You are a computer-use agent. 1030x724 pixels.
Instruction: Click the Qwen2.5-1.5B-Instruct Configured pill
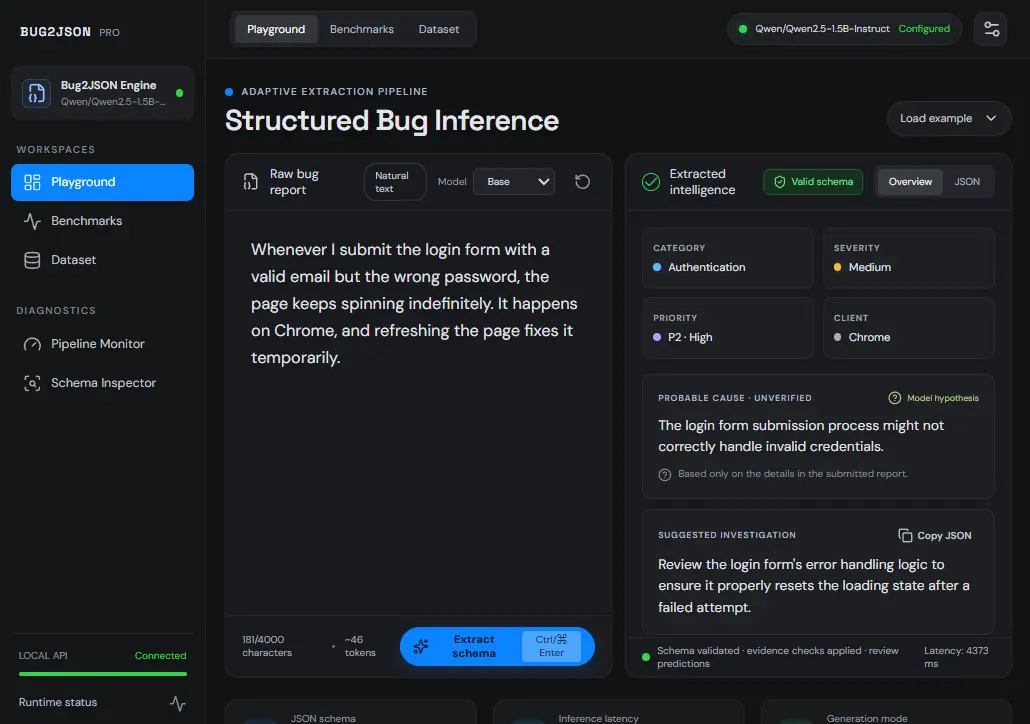pos(844,29)
